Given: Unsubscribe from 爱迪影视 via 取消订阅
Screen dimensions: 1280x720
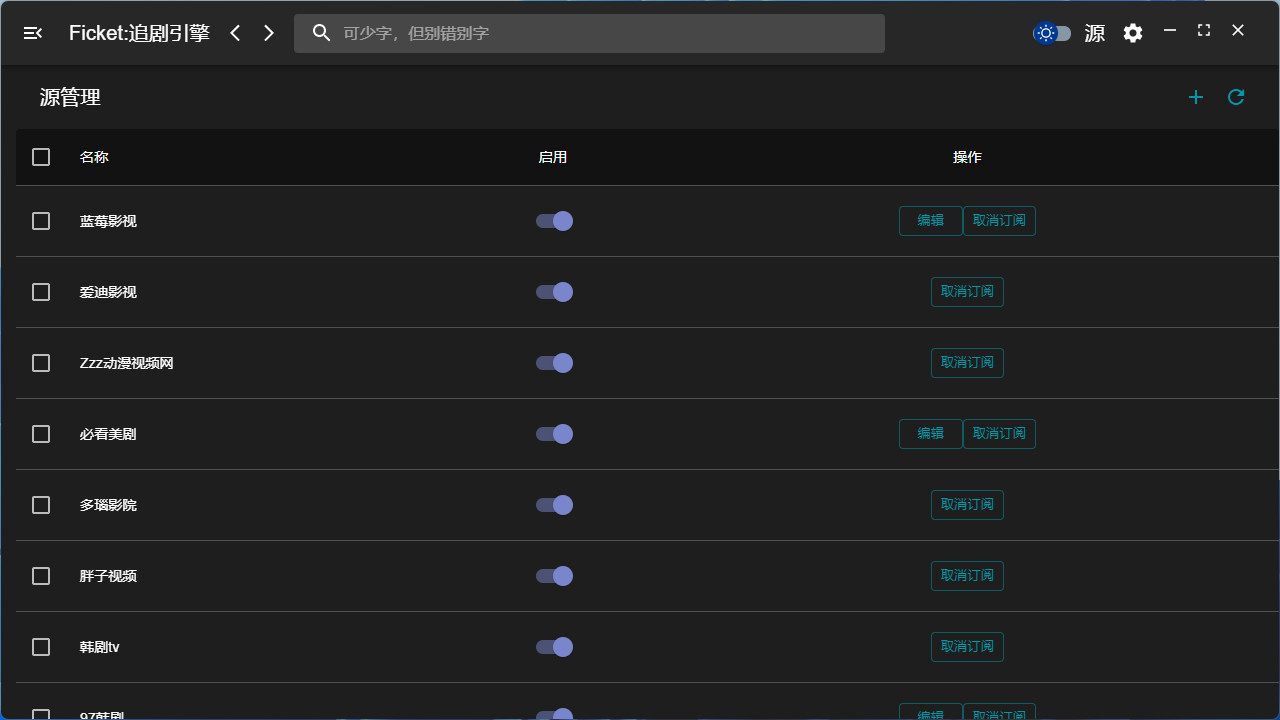Looking at the screenshot, I should 967,292.
